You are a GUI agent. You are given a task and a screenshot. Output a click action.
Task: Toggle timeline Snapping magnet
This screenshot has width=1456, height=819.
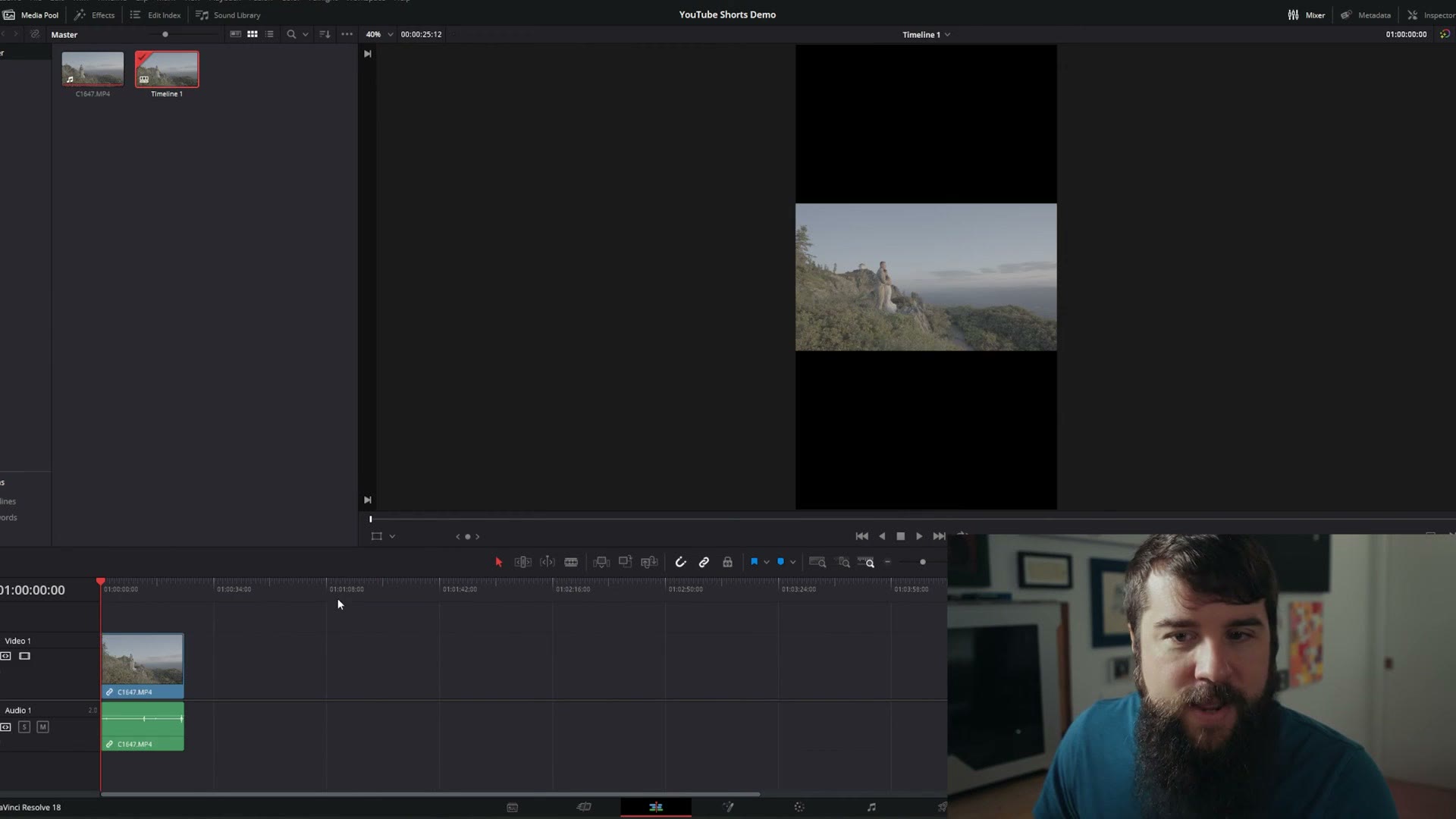680,562
